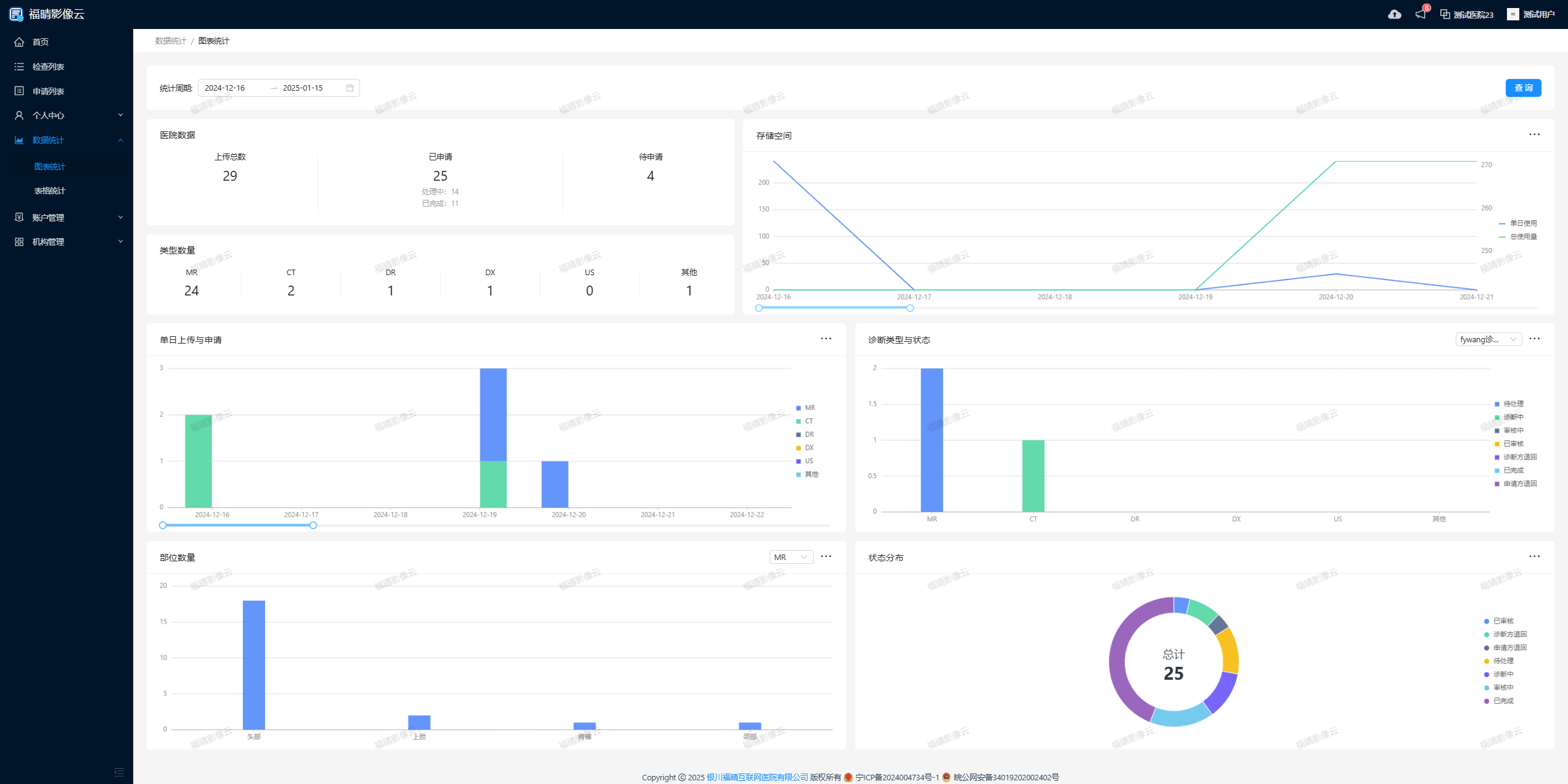
Task: Go to 检查列表 in sidebar
Action: [x=48, y=67]
